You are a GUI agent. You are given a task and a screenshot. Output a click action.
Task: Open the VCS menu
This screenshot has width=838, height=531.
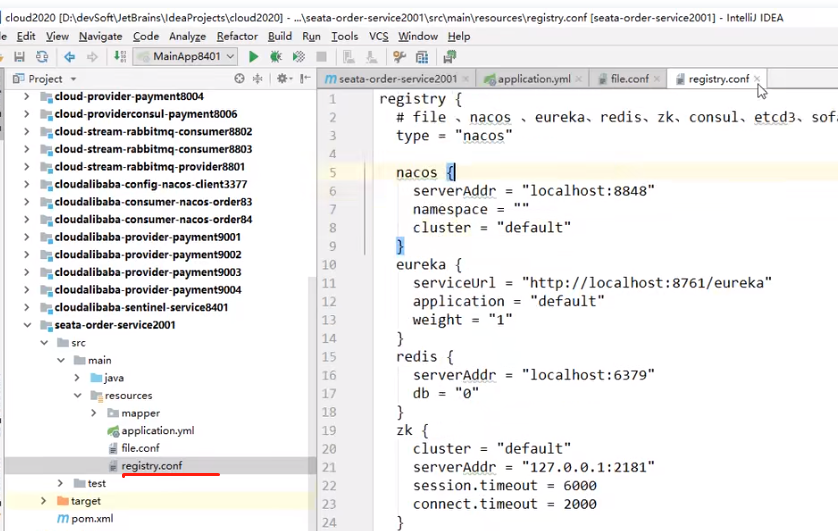click(x=378, y=36)
